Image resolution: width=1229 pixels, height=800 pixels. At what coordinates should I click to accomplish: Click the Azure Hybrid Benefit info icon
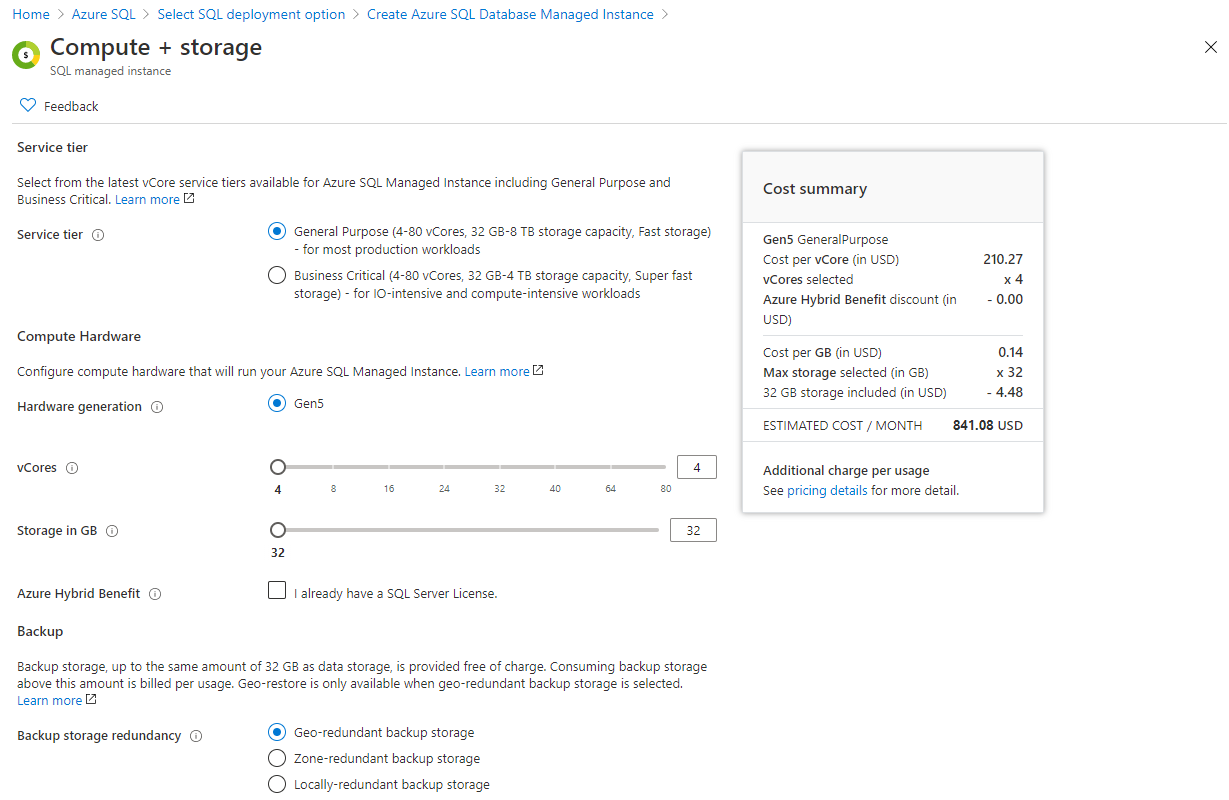pyautogui.click(x=155, y=594)
